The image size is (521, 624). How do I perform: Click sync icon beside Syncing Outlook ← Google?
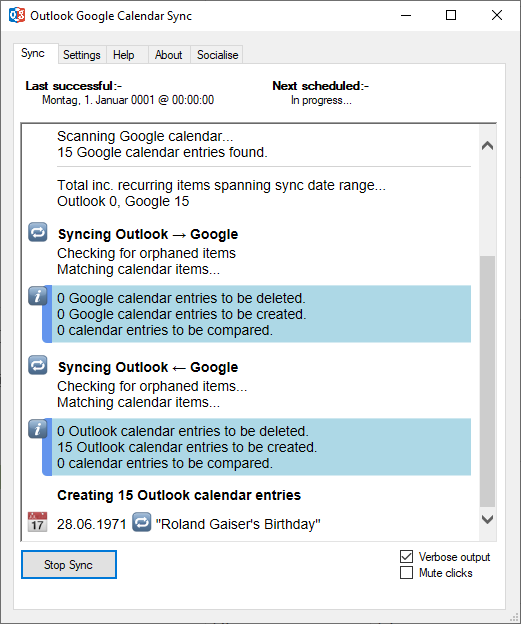(x=38, y=365)
